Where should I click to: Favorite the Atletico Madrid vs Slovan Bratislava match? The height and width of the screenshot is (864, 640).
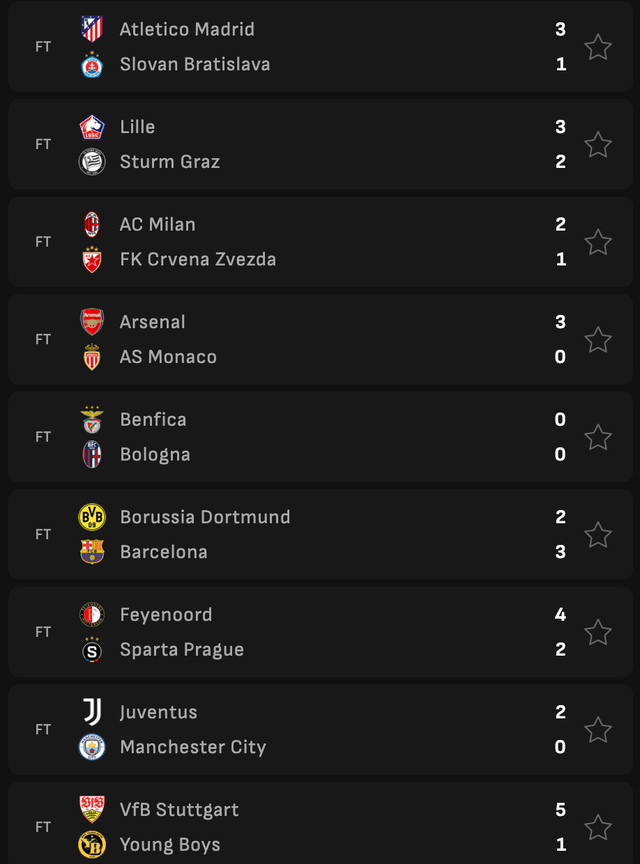(598, 47)
